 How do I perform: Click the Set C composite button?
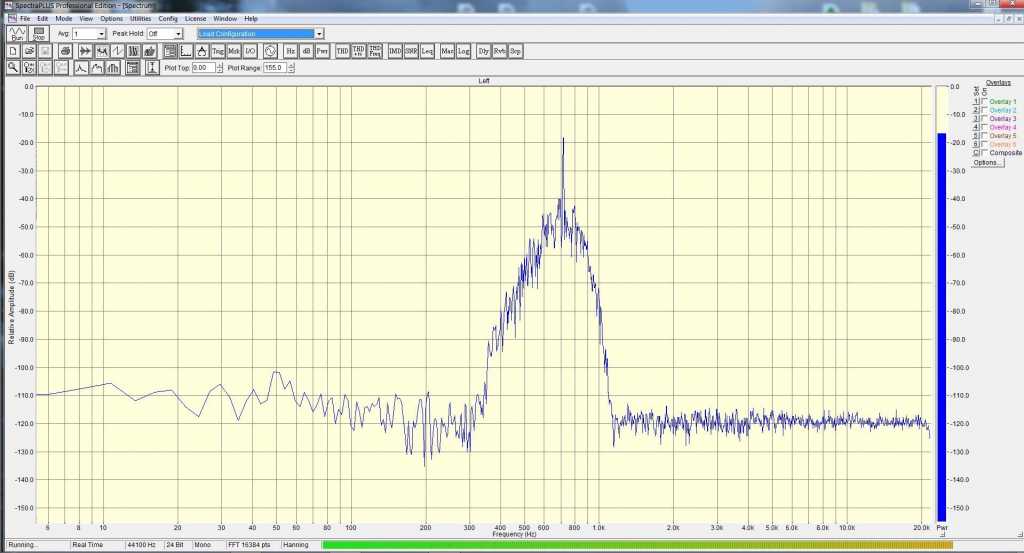[976, 152]
